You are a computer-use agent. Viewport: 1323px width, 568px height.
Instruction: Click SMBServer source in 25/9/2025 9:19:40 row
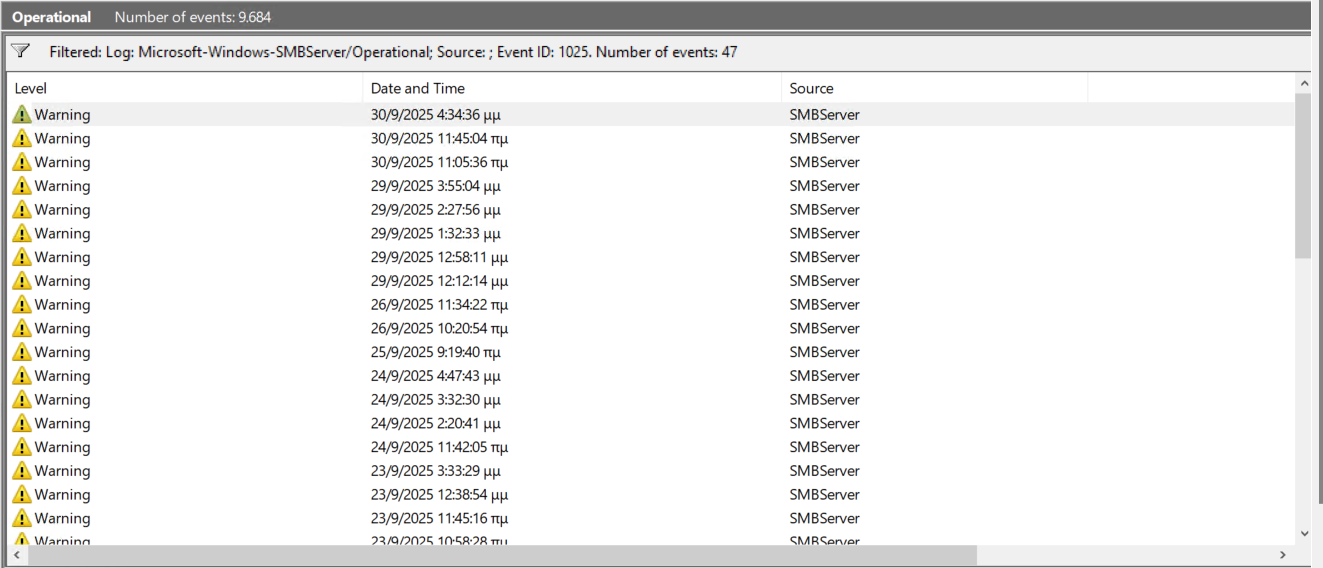point(824,352)
